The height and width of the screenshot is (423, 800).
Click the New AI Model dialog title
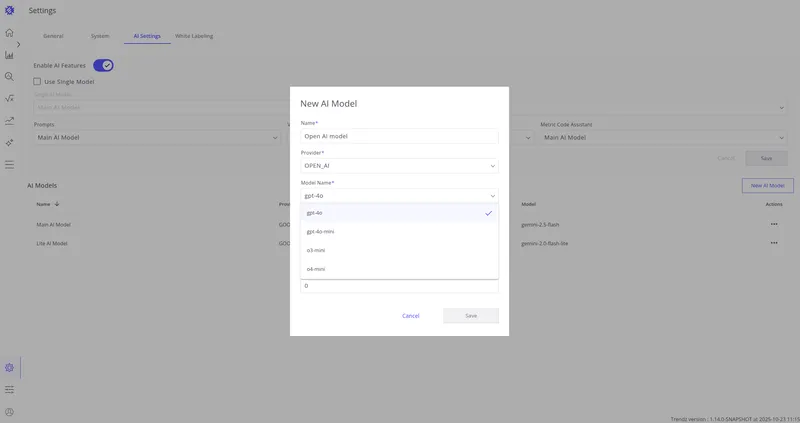tap(329, 104)
